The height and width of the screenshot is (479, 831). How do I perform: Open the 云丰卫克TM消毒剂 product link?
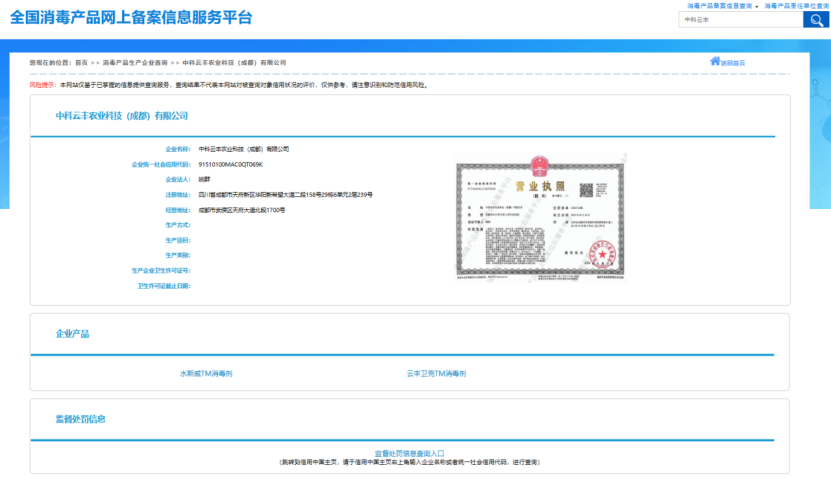[436, 374]
